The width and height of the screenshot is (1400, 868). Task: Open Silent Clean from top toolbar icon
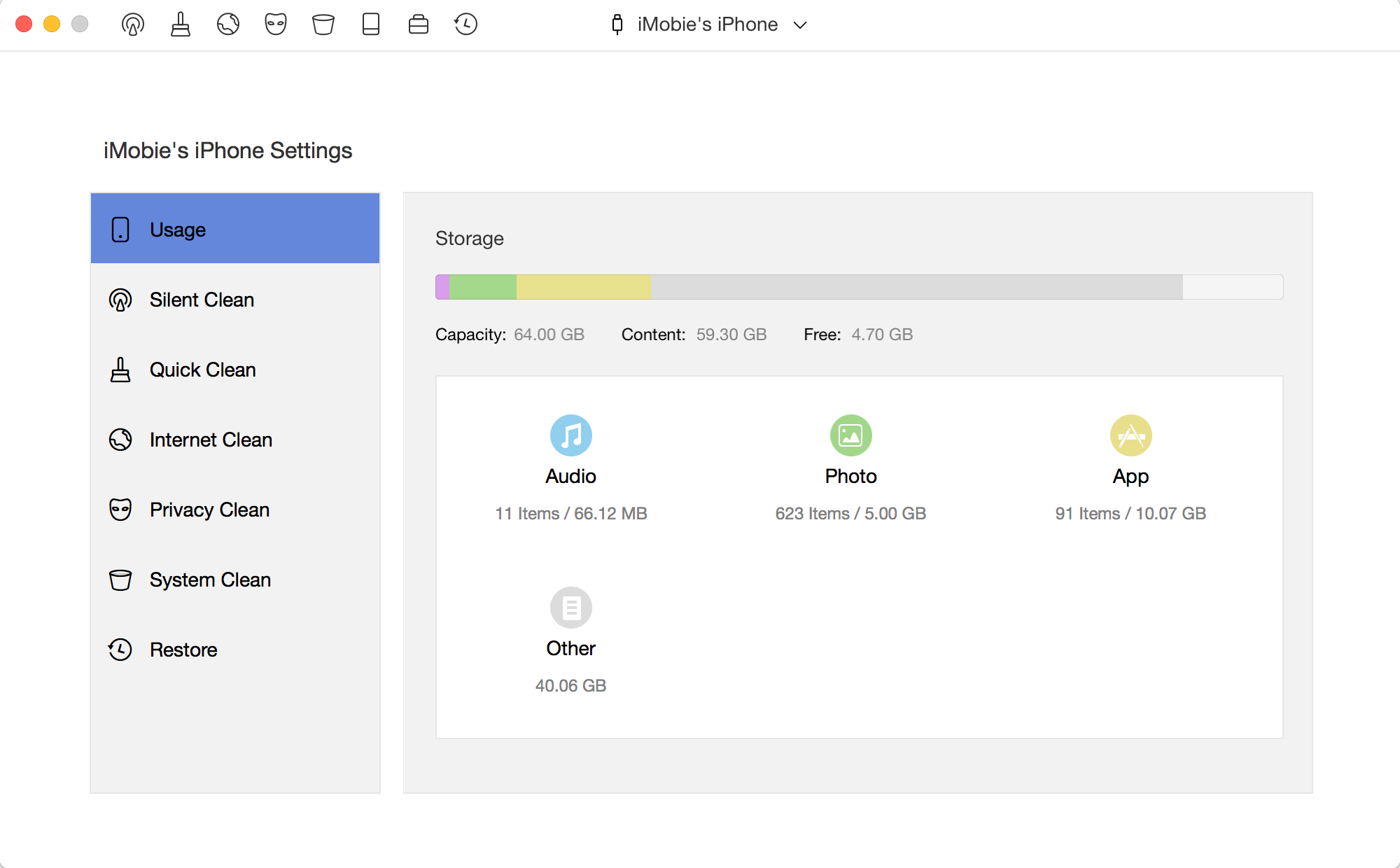pos(133,24)
